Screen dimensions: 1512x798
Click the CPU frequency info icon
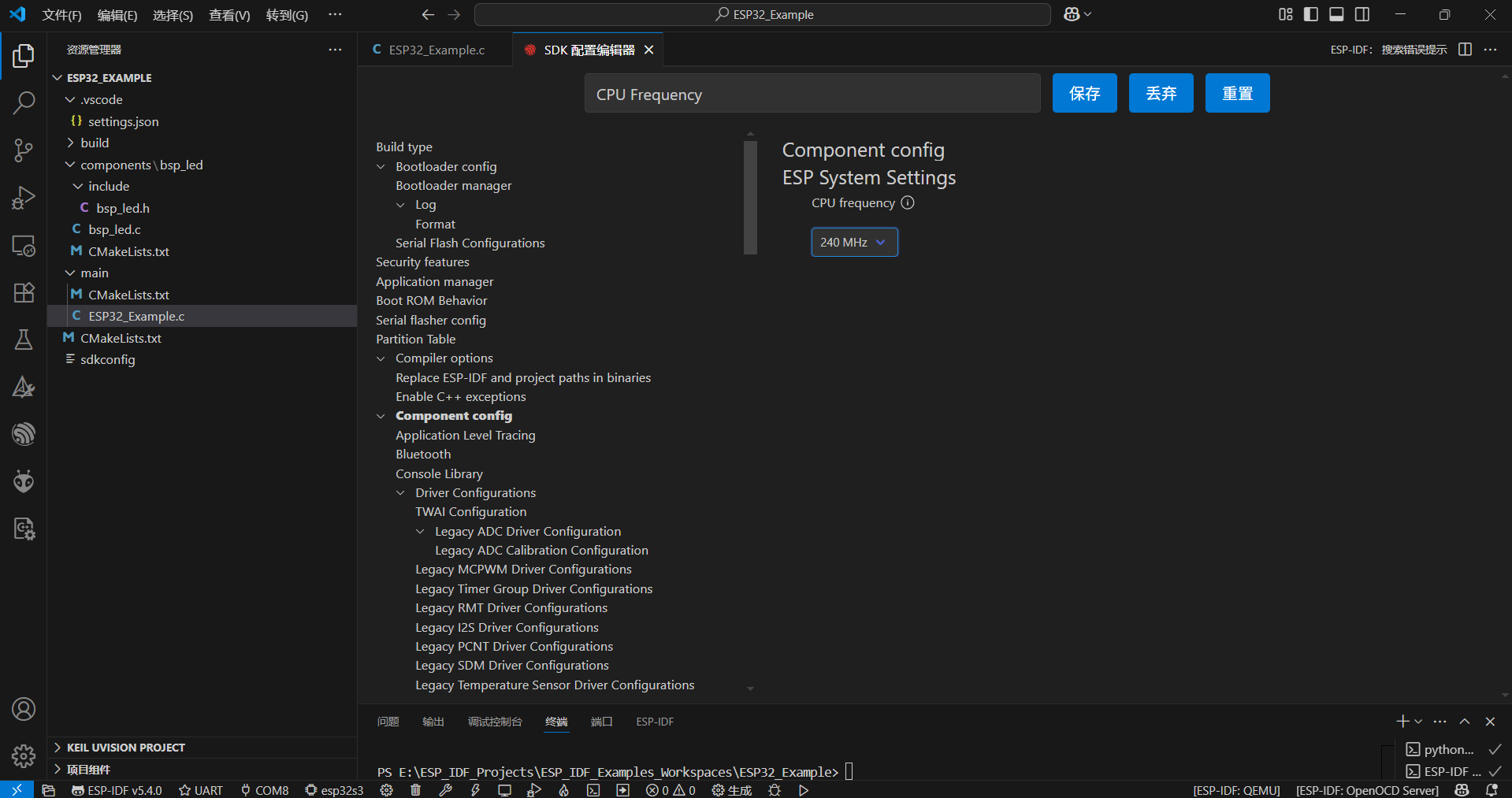coord(908,202)
